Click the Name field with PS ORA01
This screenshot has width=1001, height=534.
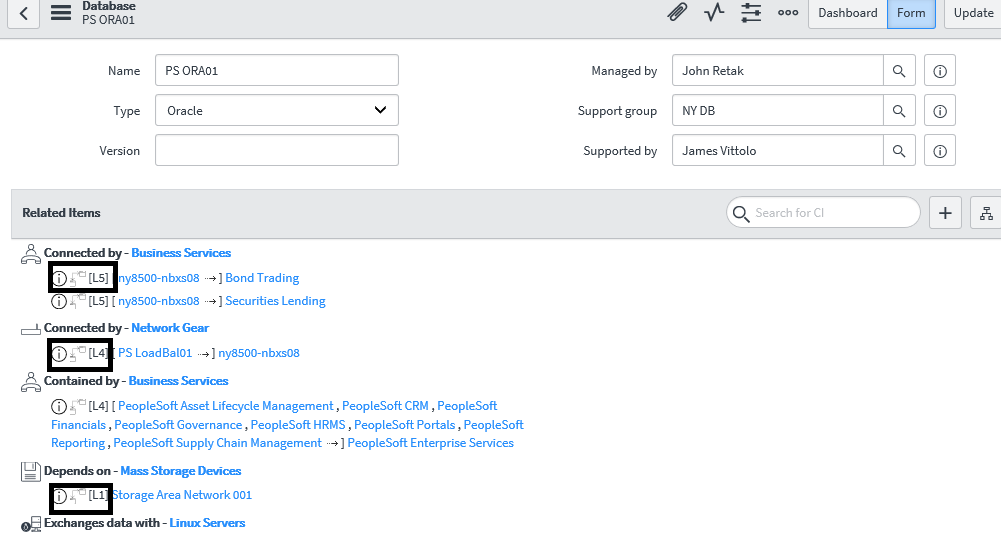[276, 70]
